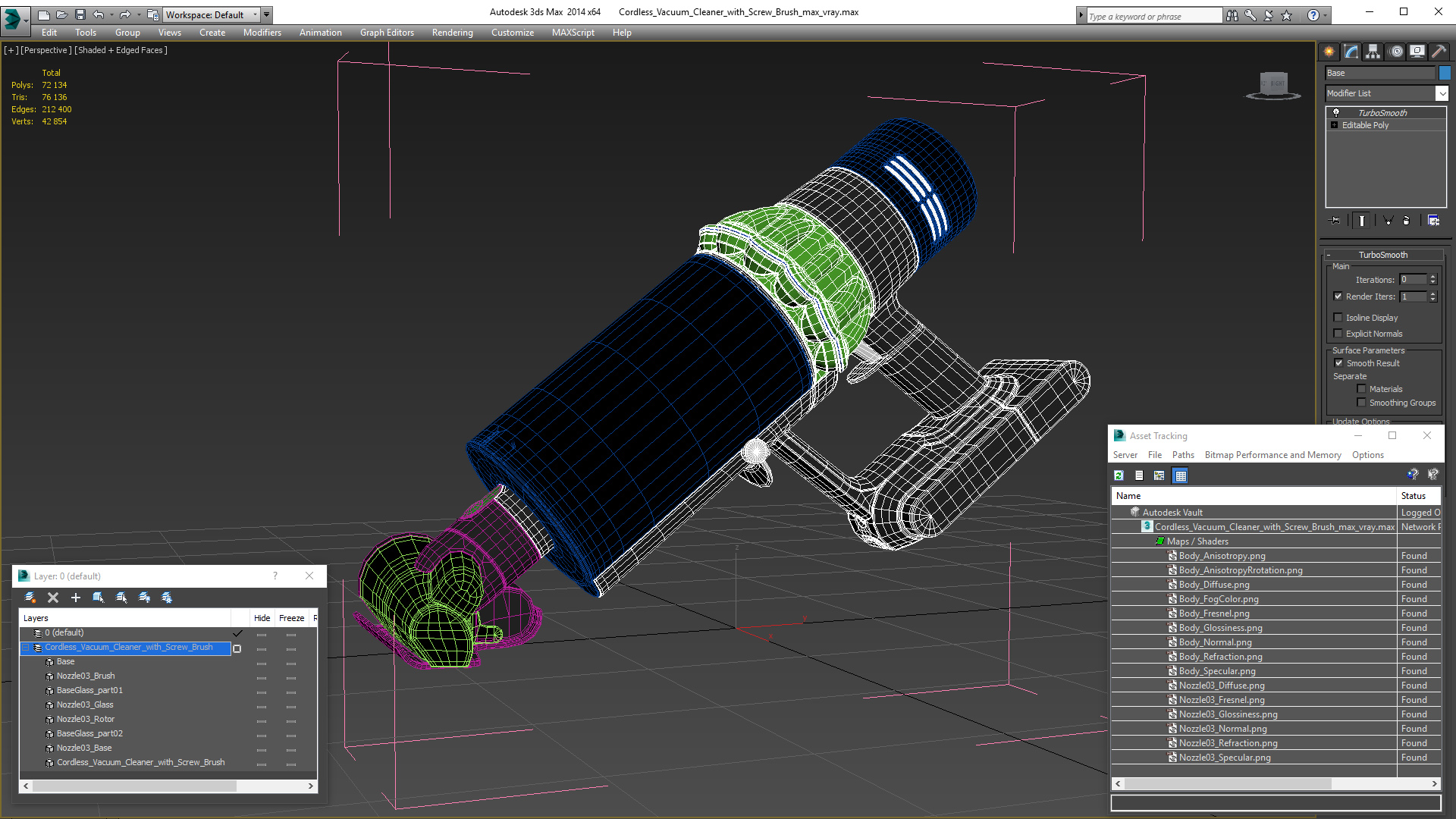Open the Graph Editors menu
Screen dimensions: 1456x819
(387, 33)
